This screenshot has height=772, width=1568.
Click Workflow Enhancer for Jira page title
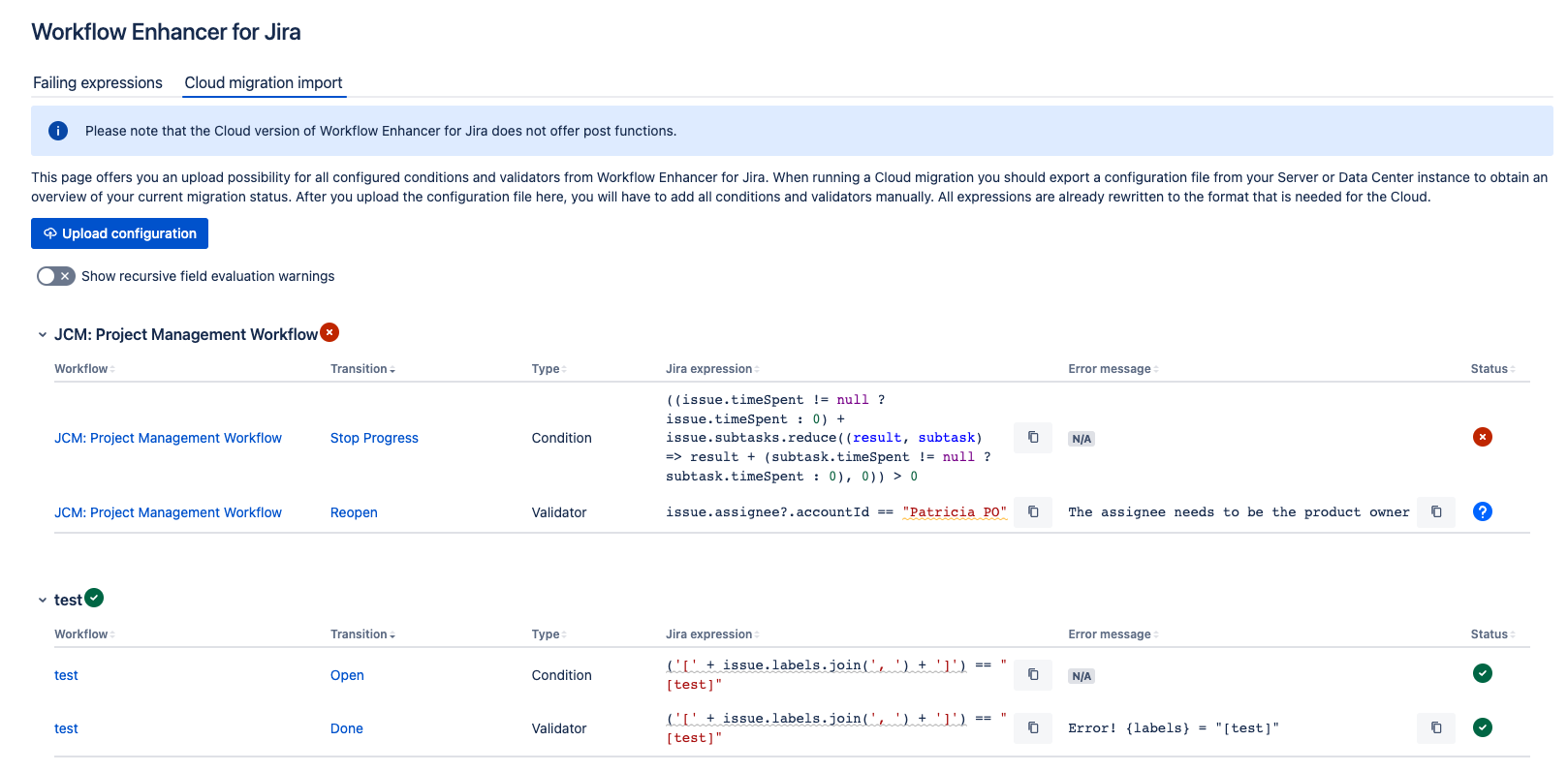click(x=166, y=32)
